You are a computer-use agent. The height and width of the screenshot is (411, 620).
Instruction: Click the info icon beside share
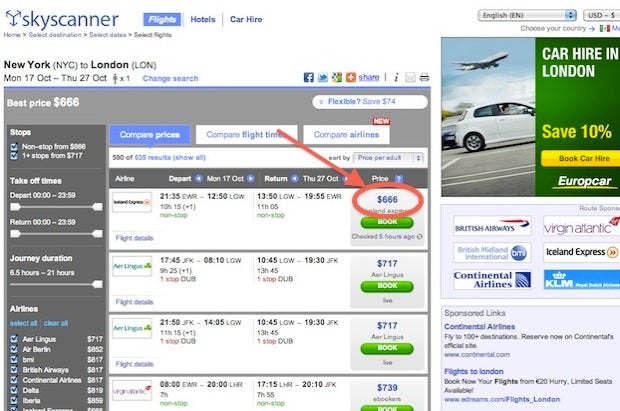tap(396, 78)
